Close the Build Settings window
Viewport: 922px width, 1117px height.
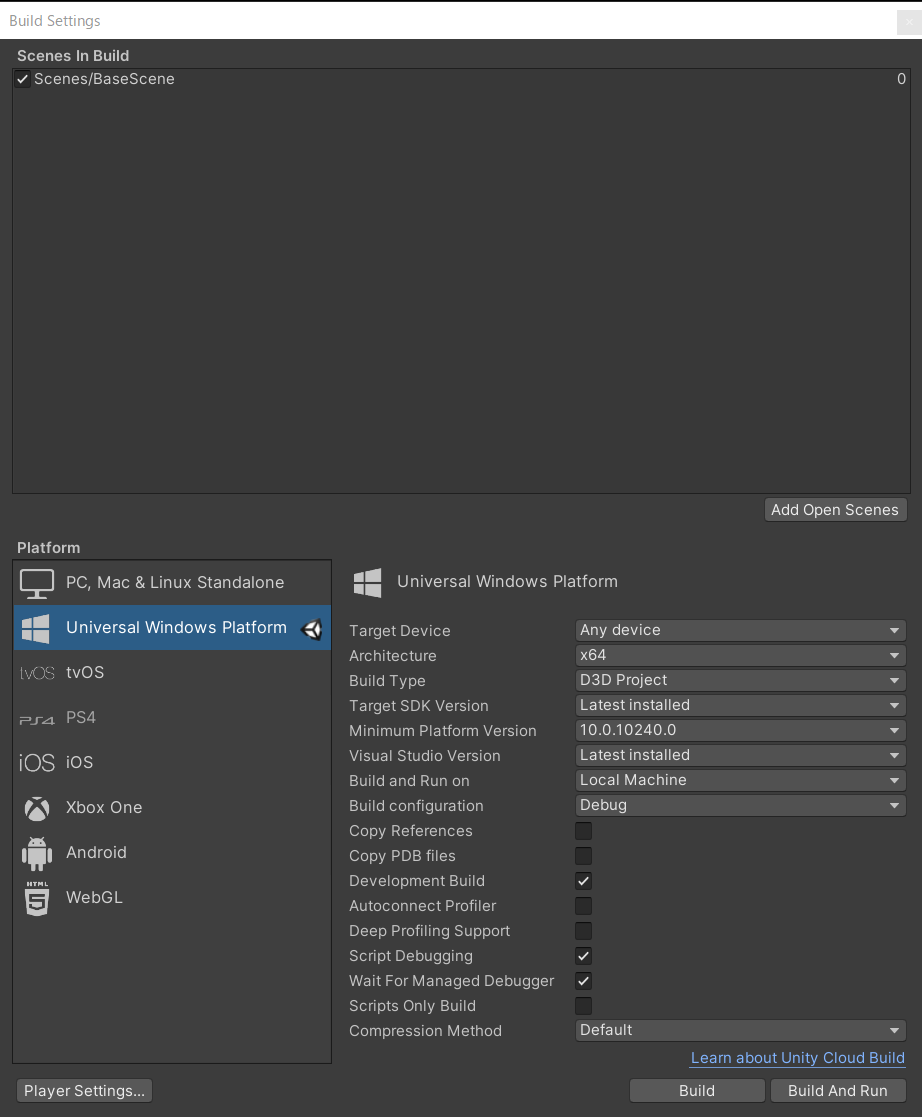coord(909,22)
